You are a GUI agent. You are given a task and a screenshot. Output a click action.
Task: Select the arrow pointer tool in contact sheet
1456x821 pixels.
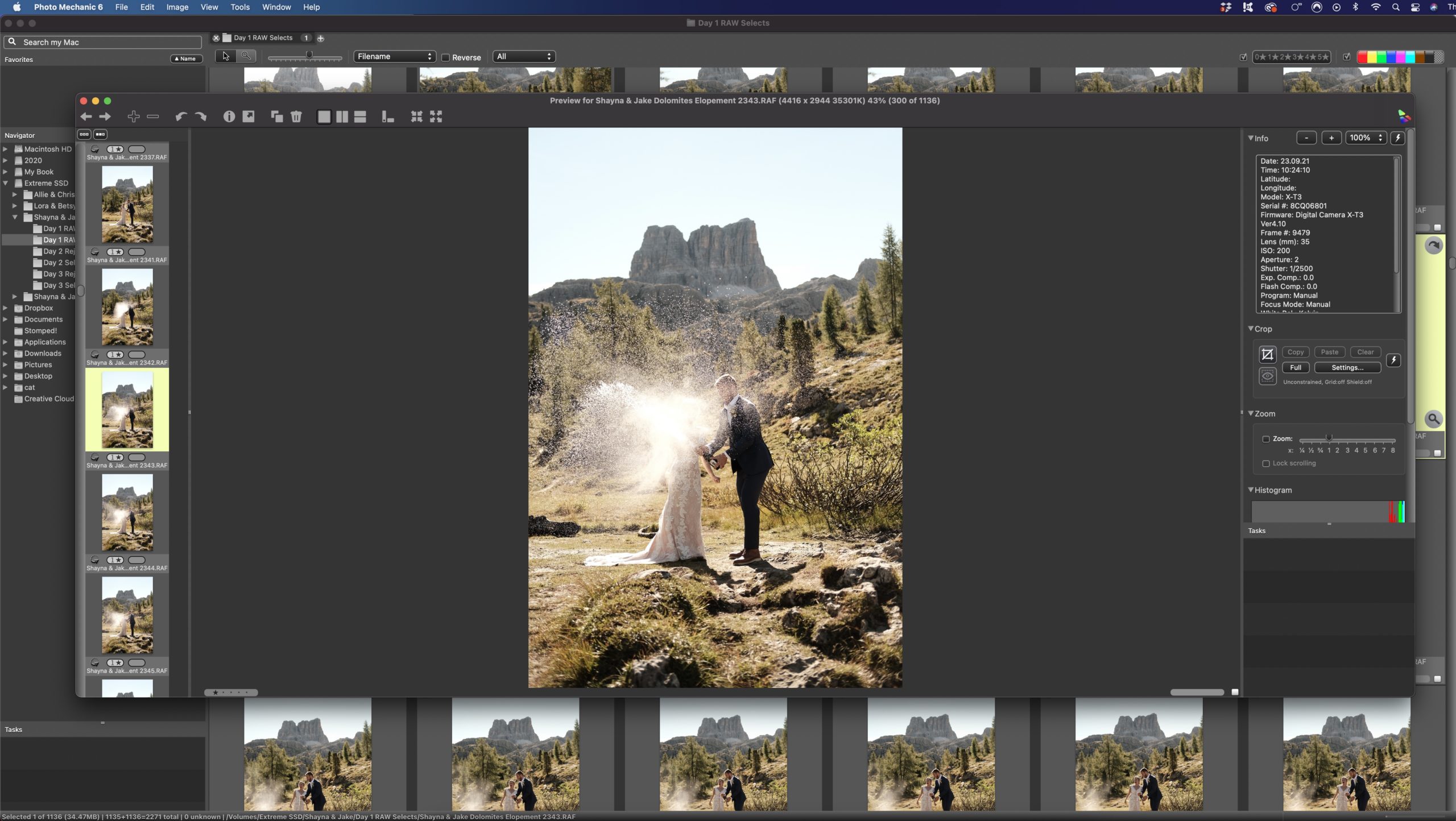(x=226, y=56)
